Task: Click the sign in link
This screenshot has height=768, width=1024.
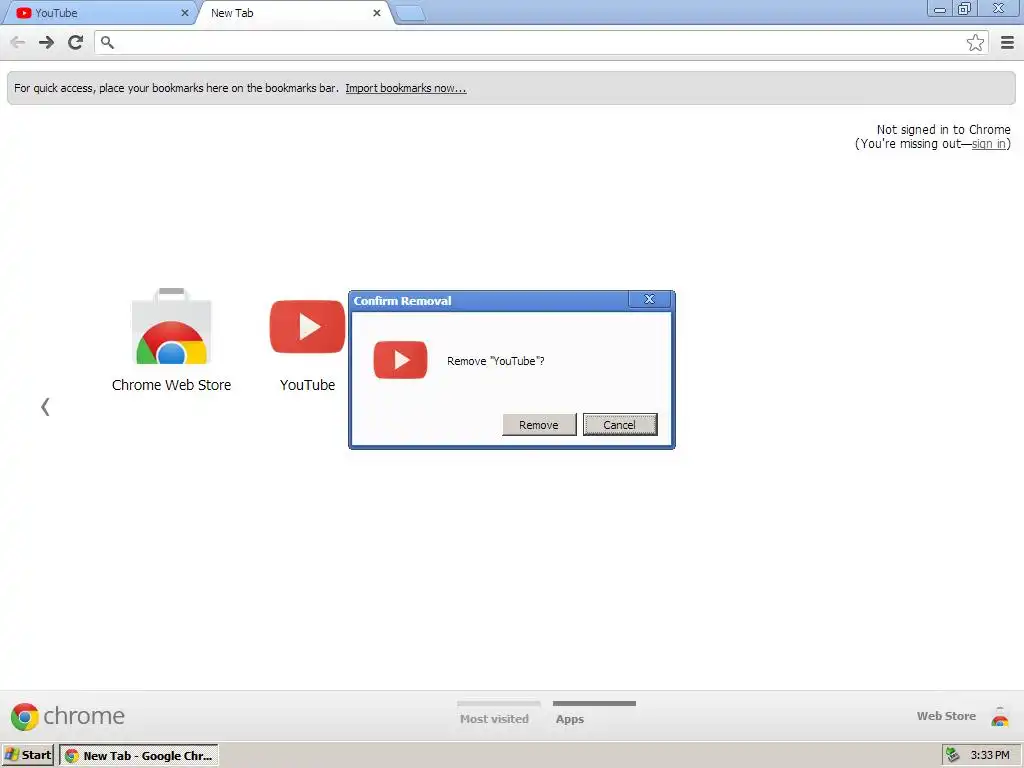Action: pos(988,144)
